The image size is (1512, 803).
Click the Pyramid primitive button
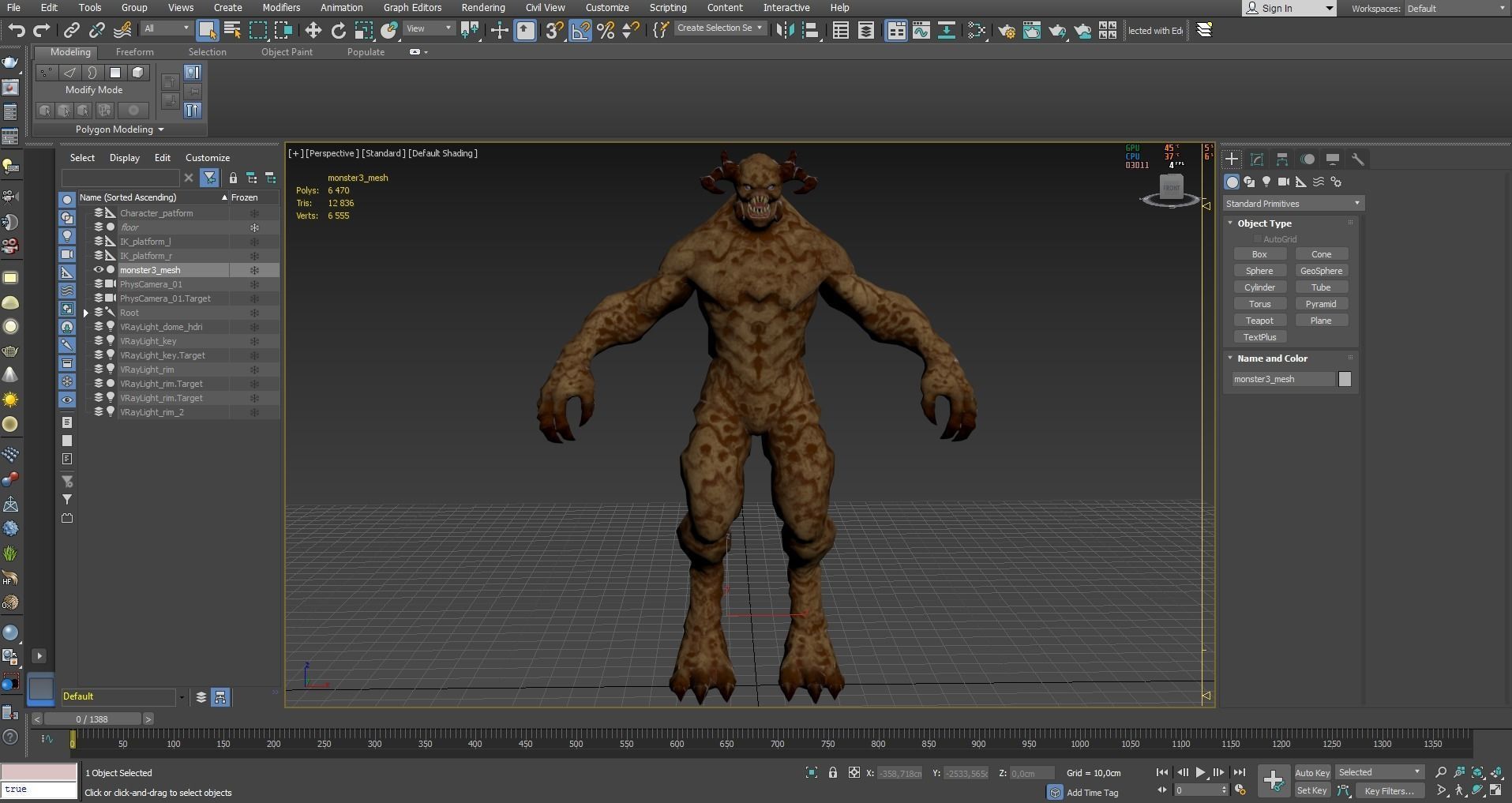[x=1321, y=304]
